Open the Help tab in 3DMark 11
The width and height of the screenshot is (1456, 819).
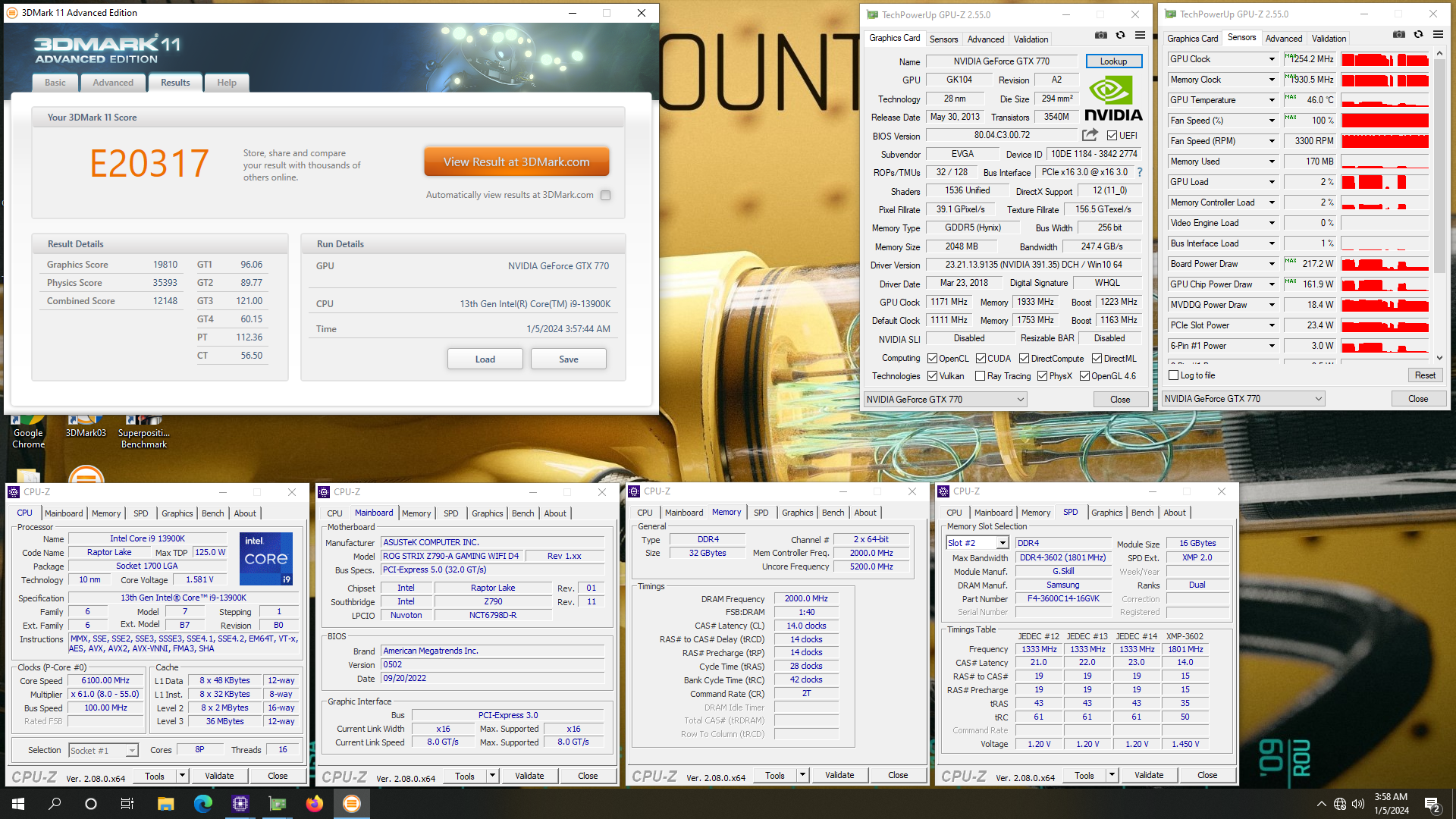tap(227, 83)
